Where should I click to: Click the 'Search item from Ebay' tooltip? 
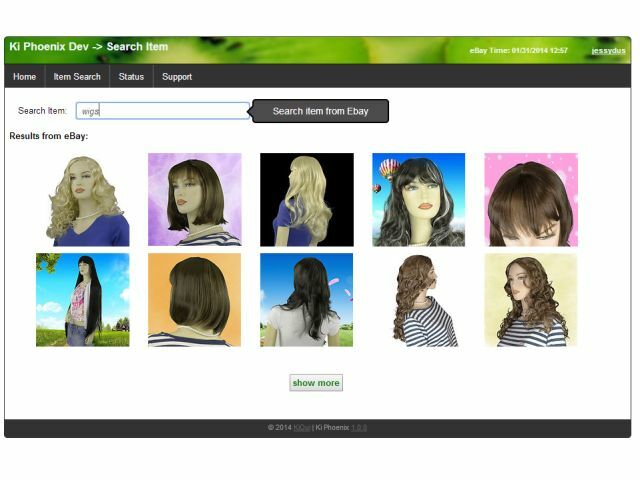click(320, 111)
